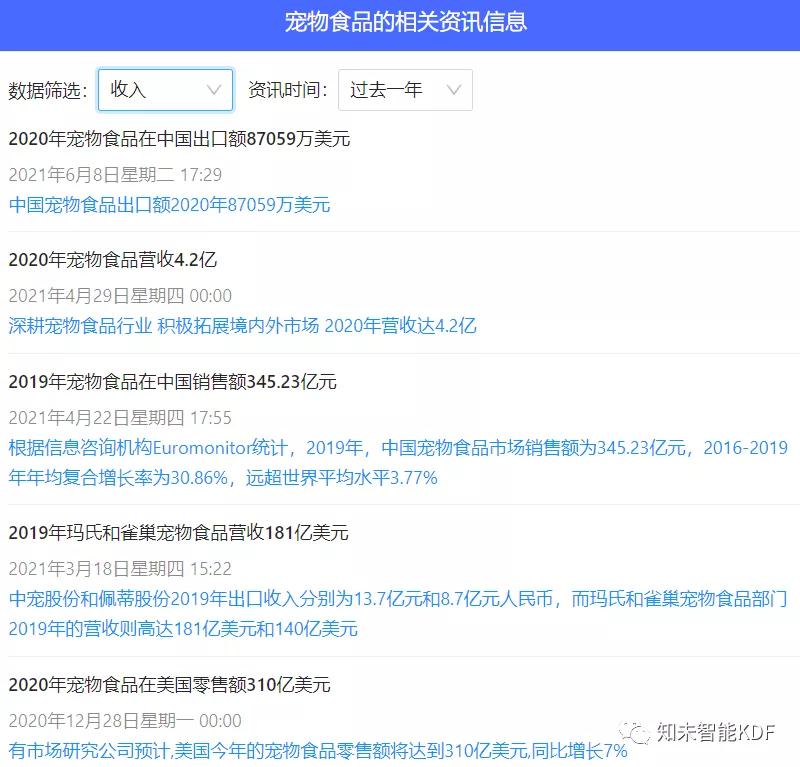Open the 过去一年 time range dropdown

[x=404, y=90]
